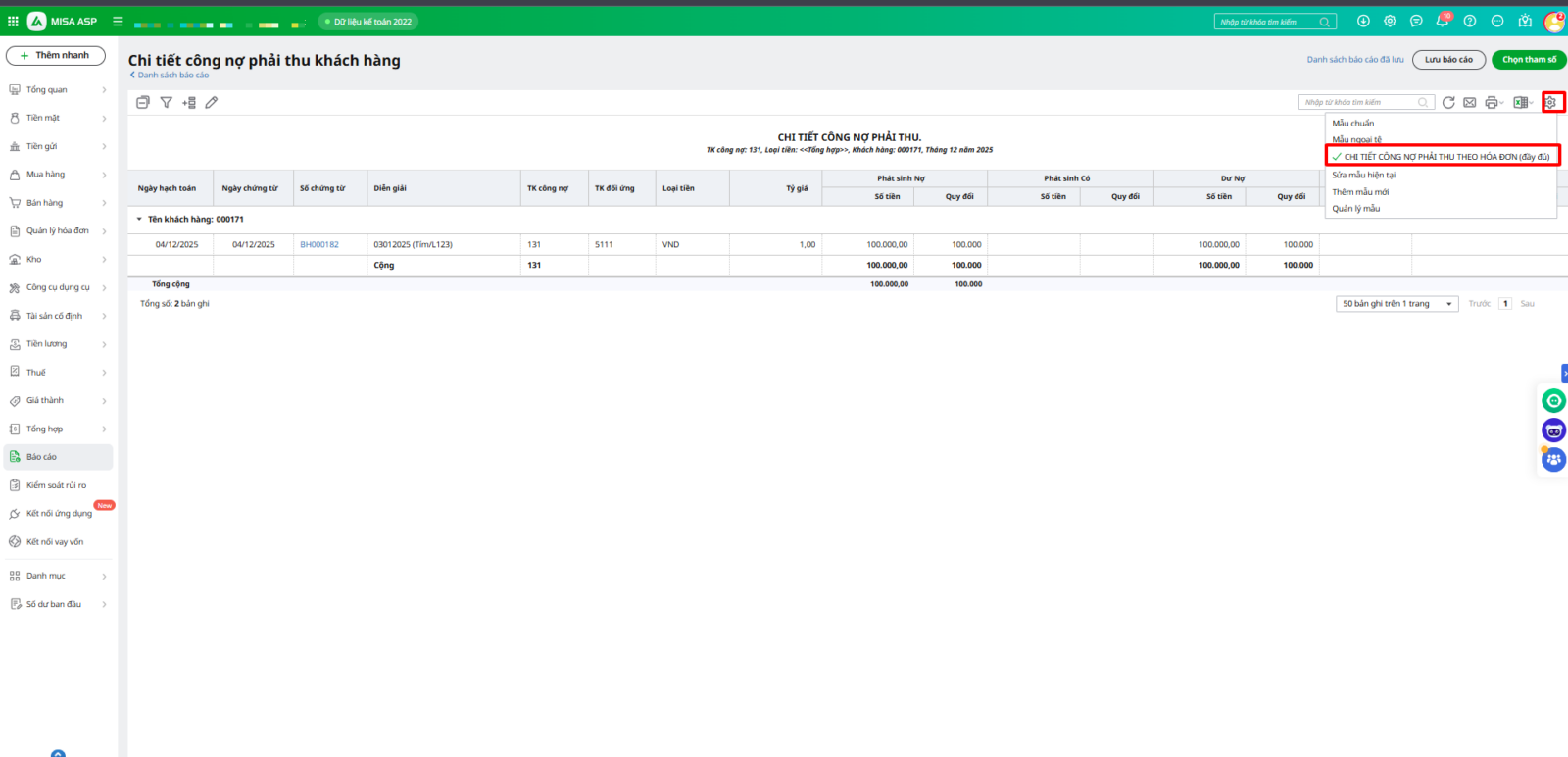Open the 50 bản ghi trên 1 trang dropdown
This screenshot has width=1568, height=757.
(1396, 304)
